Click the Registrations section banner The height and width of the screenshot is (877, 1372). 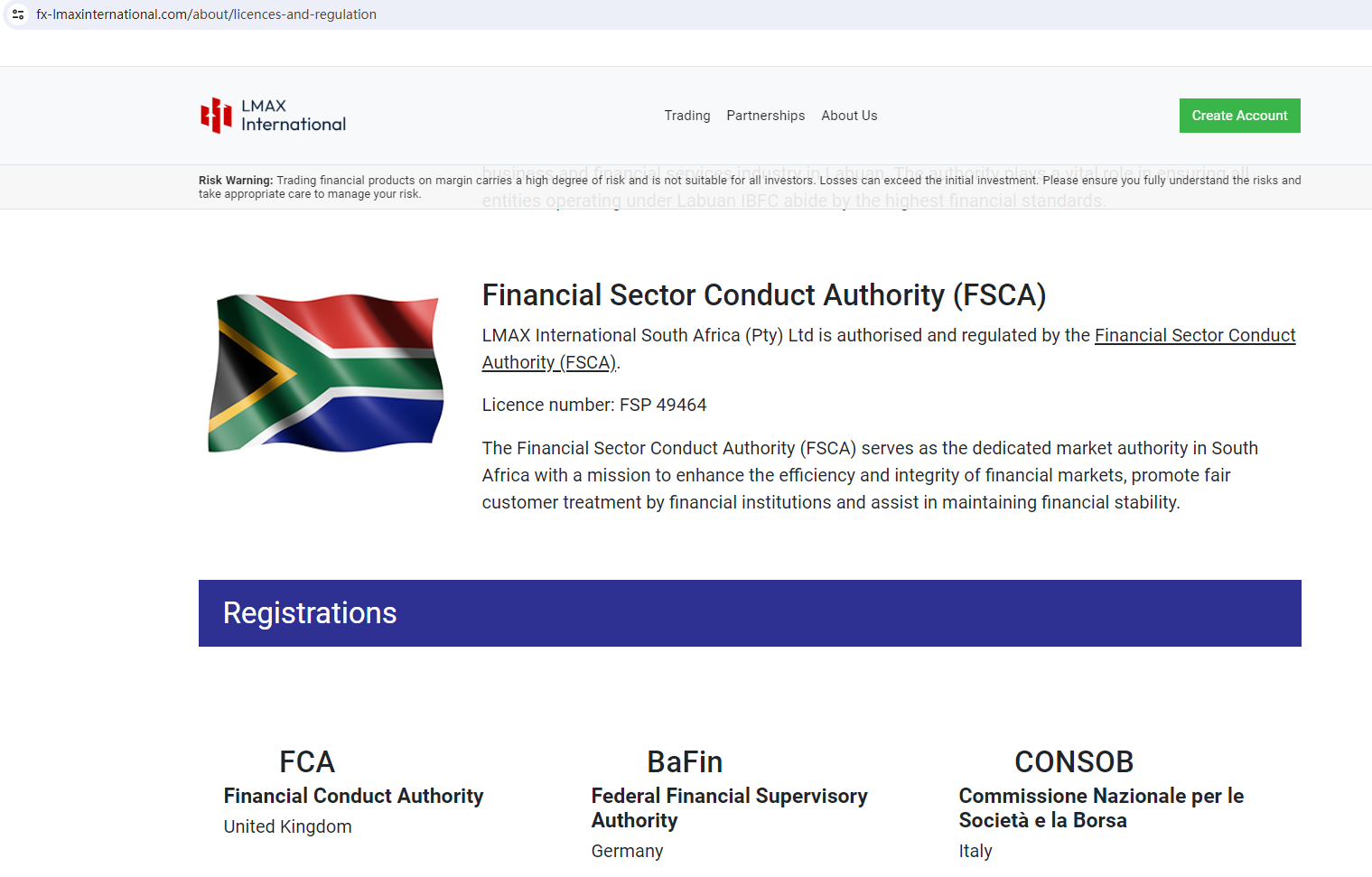point(750,613)
